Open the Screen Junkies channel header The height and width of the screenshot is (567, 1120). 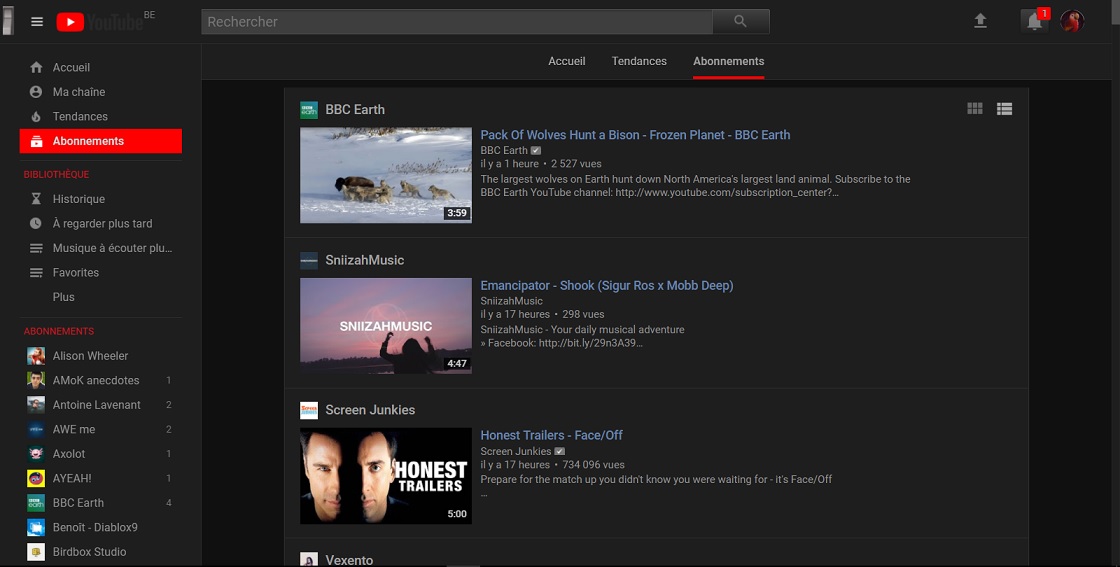(x=369, y=410)
